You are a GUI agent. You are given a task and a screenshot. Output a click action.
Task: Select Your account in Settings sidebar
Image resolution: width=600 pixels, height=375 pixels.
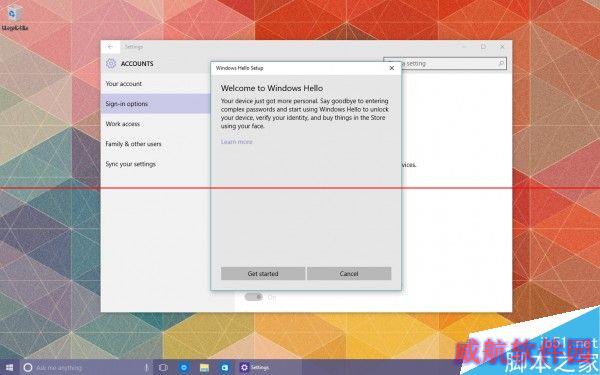(155, 83)
